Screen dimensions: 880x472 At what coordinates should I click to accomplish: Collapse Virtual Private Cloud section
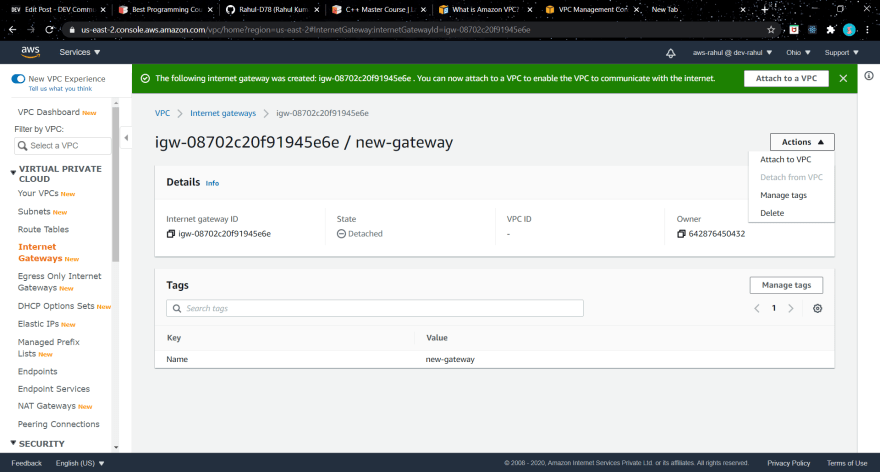(13, 173)
